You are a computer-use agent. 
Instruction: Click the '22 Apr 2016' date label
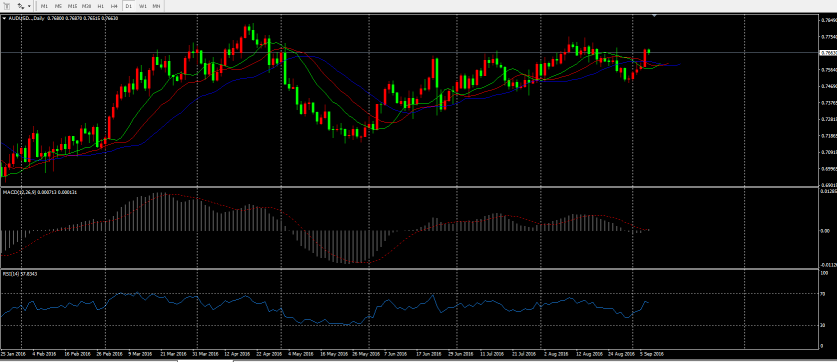pos(269,353)
